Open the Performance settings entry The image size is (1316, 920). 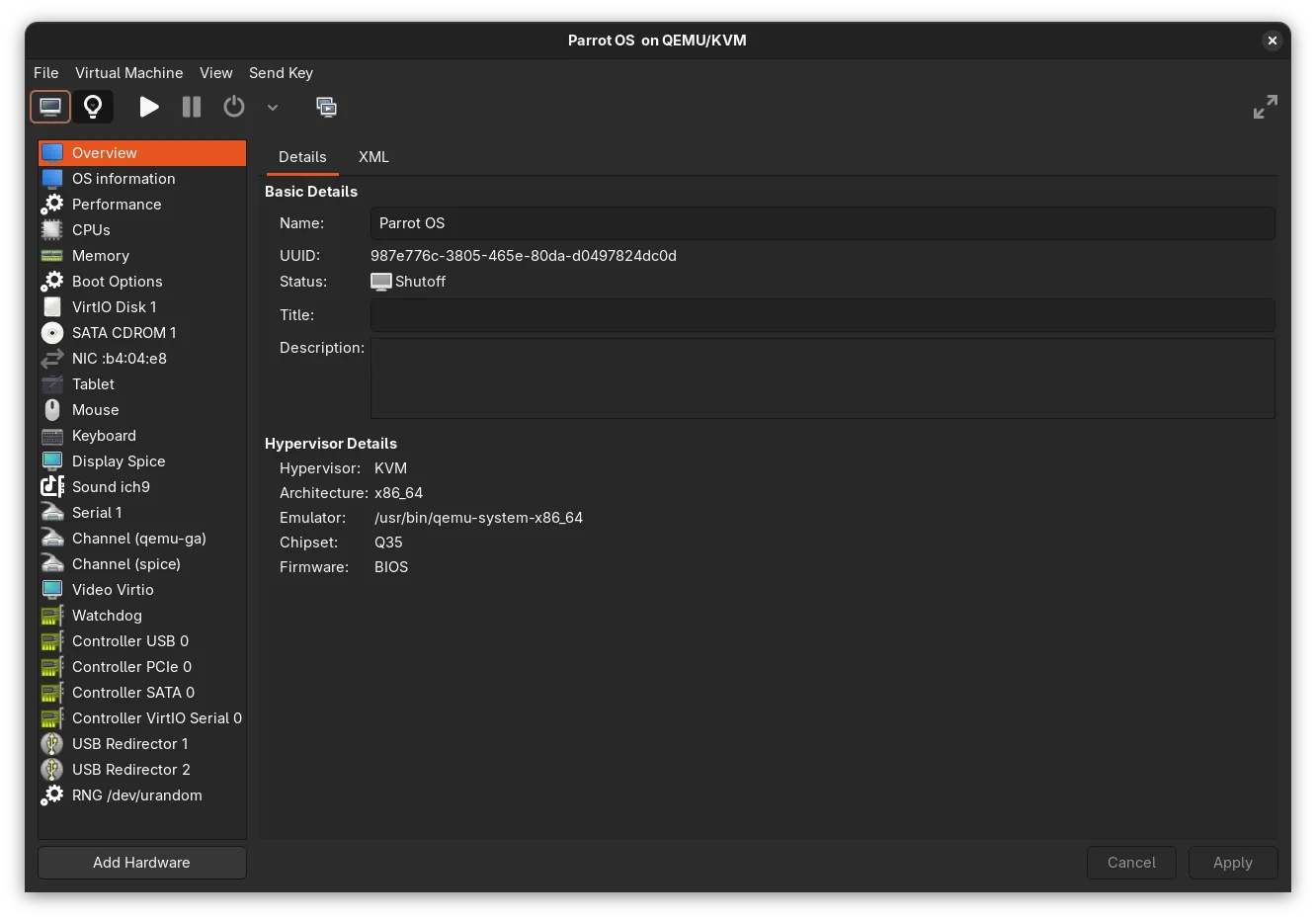[142, 205]
